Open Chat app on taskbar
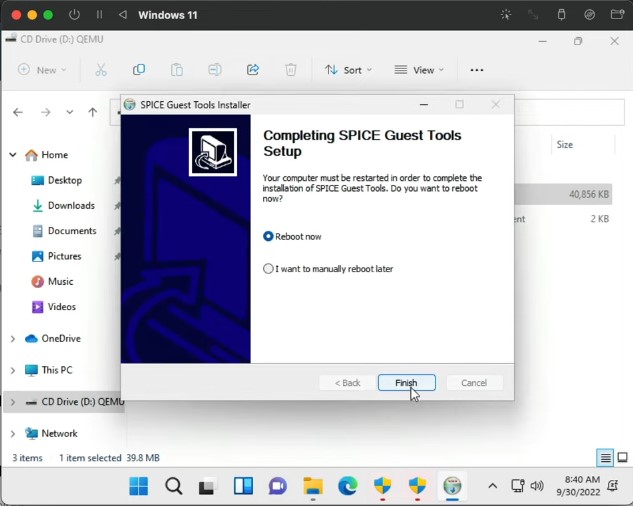Image resolution: width=633 pixels, height=506 pixels. pyautogui.click(x=278, y=486)
